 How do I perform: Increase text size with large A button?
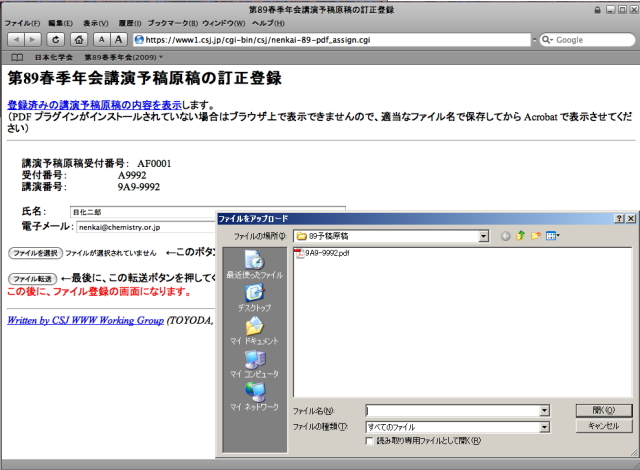pyautogui.click(x=118, y=40)
